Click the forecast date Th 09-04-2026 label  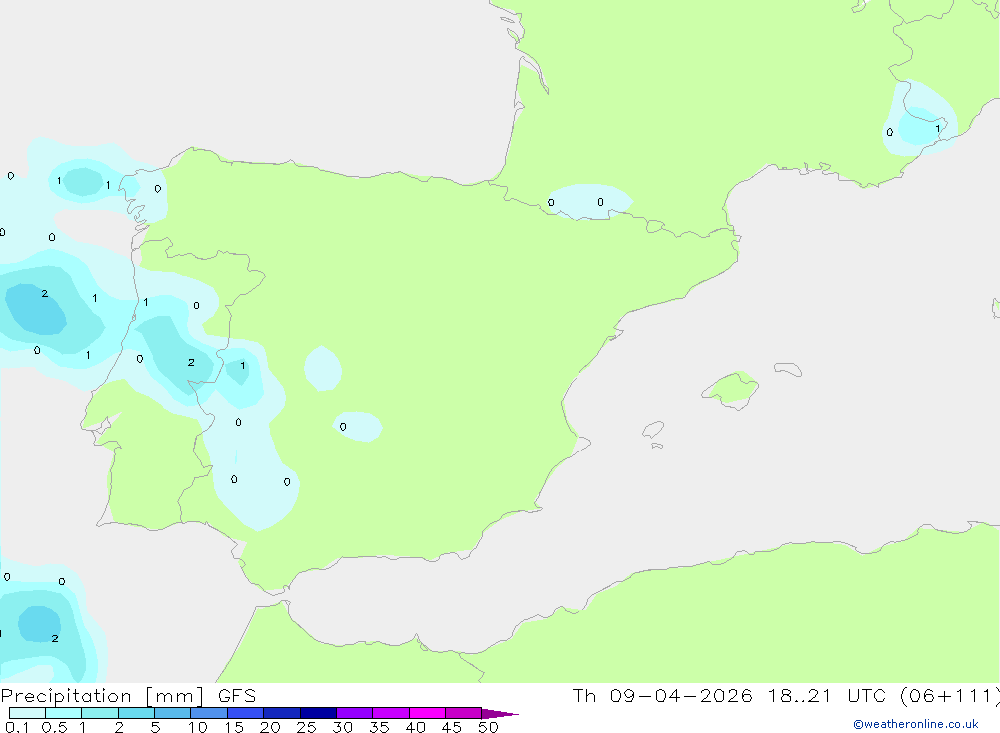662,695
